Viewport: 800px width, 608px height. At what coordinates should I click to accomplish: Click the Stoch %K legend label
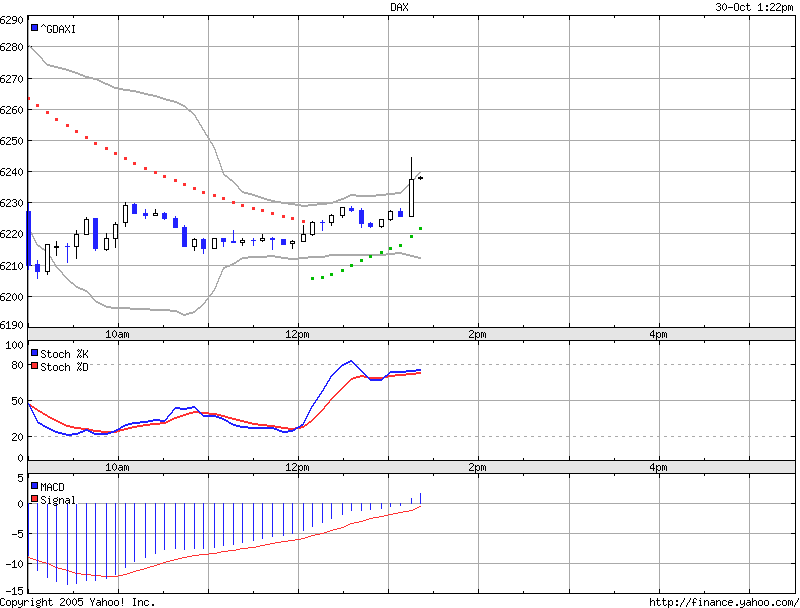click(x=64, y=353)
